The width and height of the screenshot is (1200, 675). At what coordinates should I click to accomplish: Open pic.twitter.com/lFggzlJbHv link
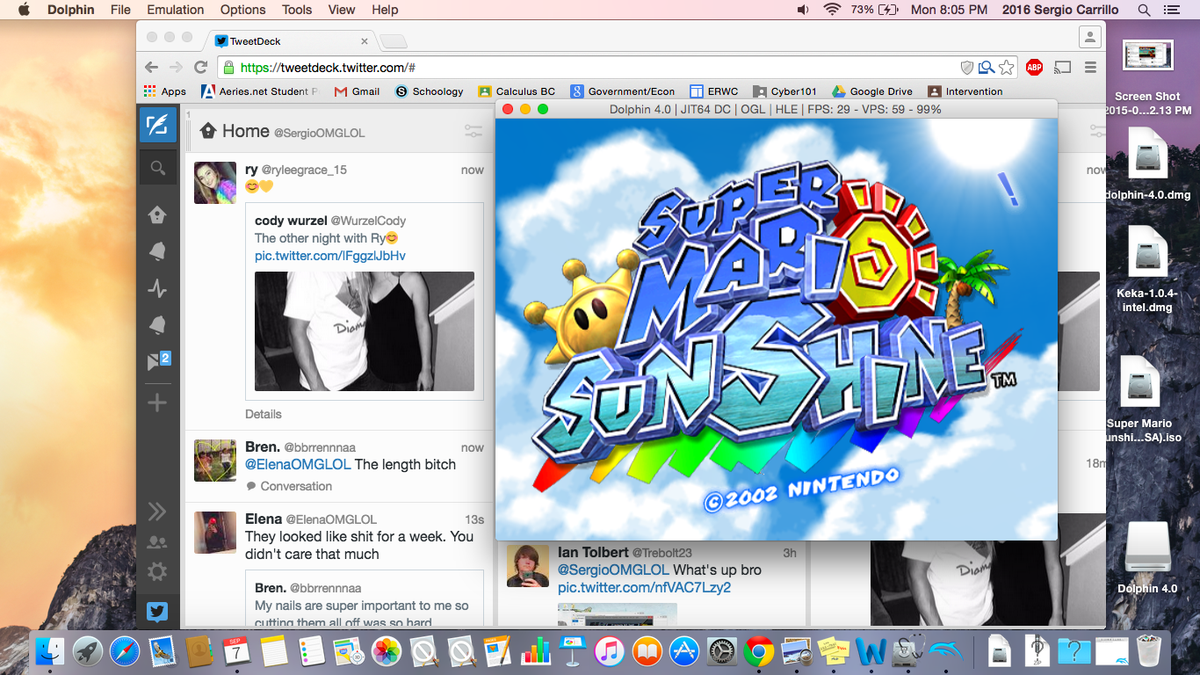coord(330,256)
